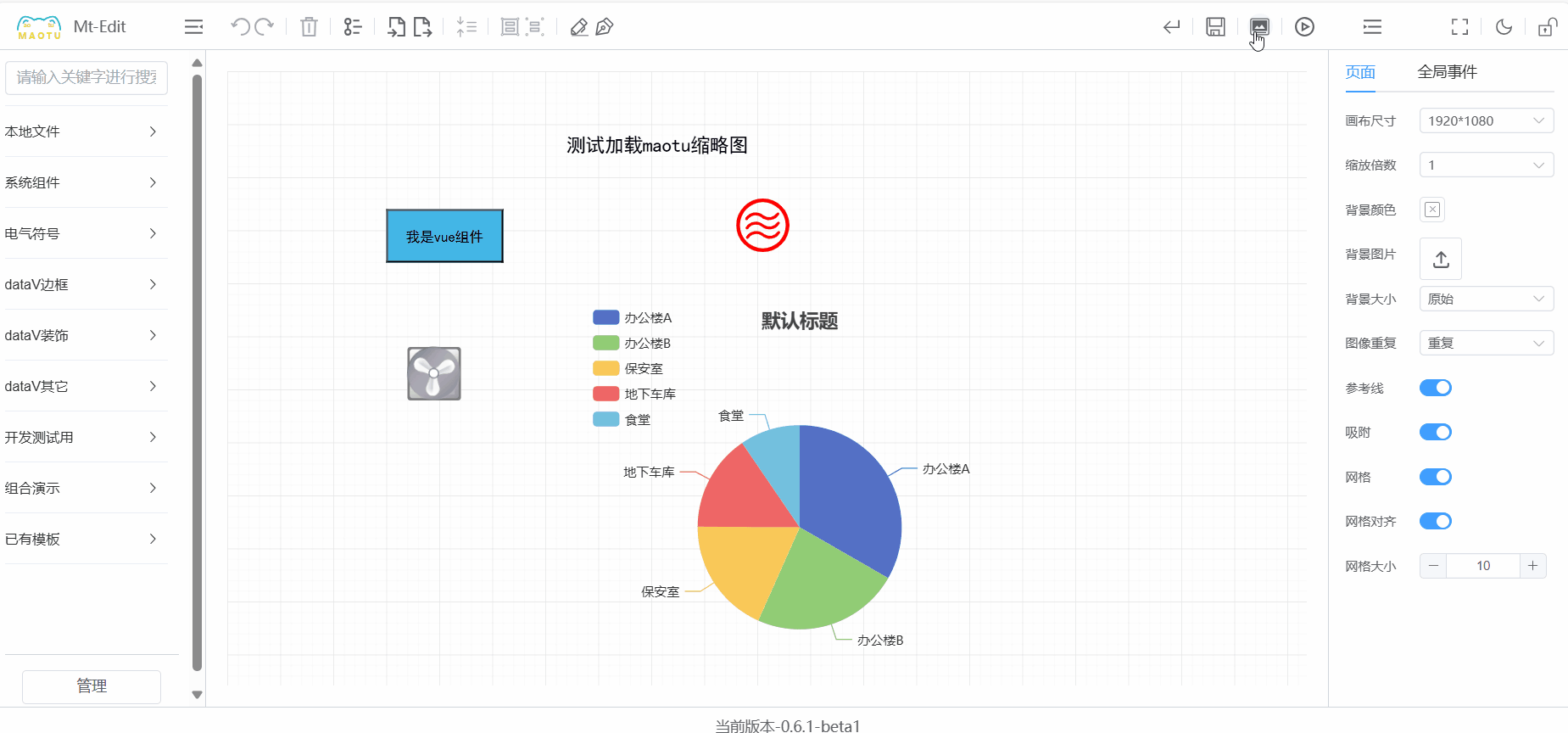Toggle the 参考线 reference line switch
This screenshot has width=1568, height=733.
click(1435, 388)
